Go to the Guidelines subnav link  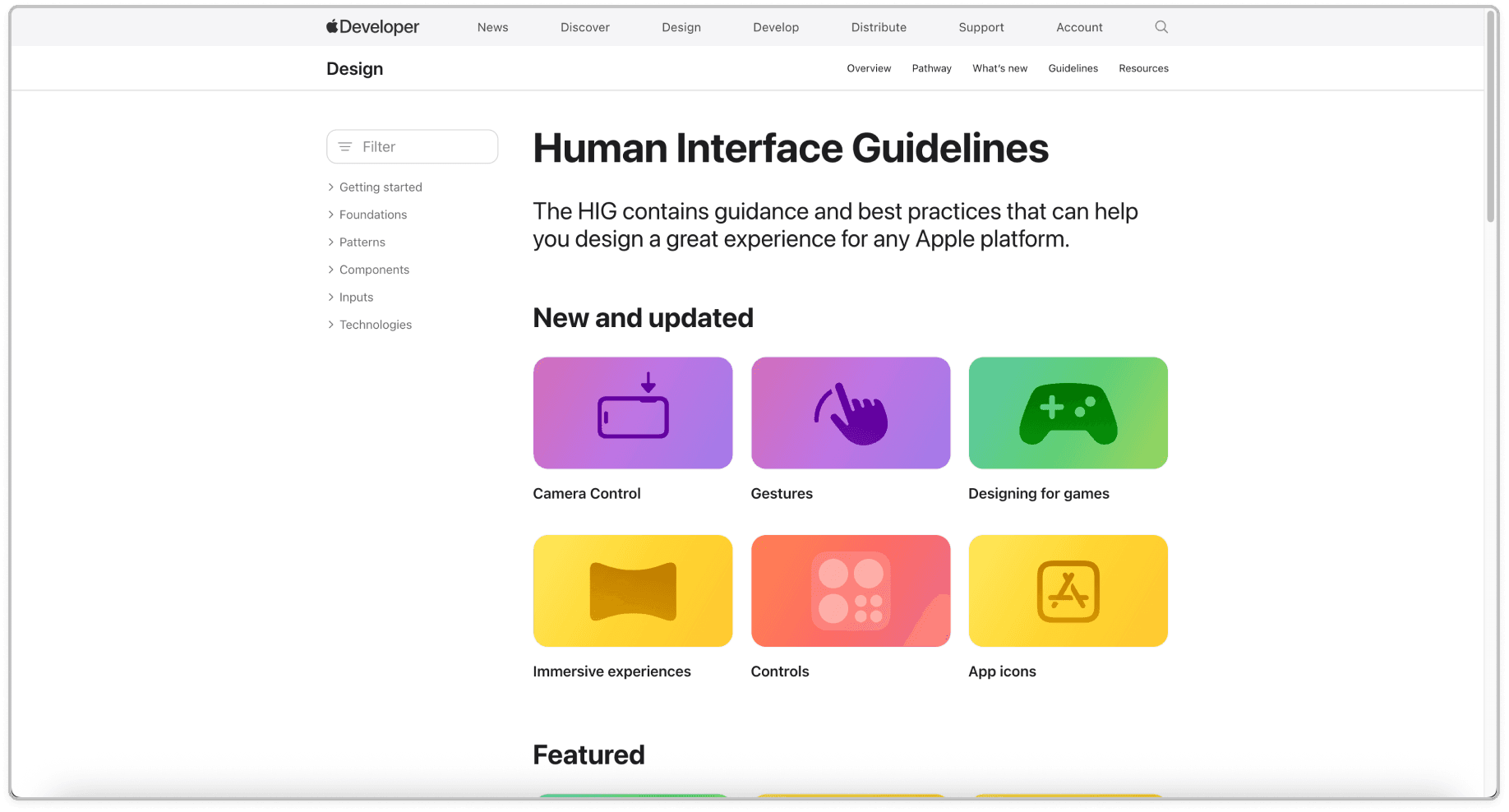1073,68
